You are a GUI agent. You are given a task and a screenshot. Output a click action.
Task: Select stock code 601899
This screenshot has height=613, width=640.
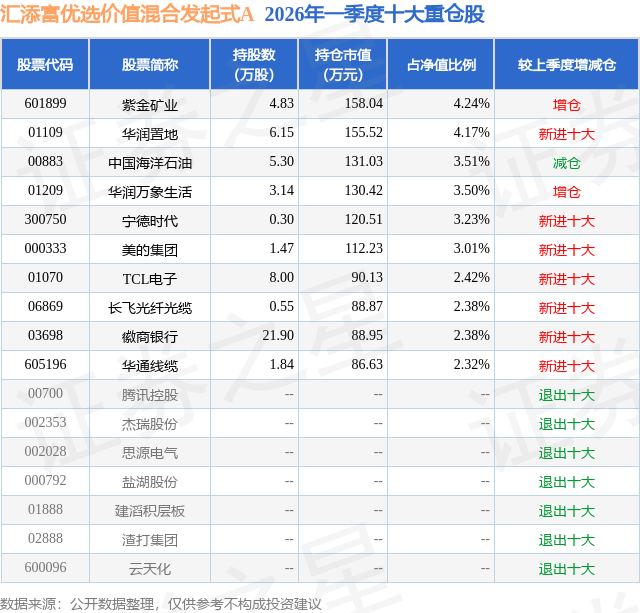[x=45, y=104]
